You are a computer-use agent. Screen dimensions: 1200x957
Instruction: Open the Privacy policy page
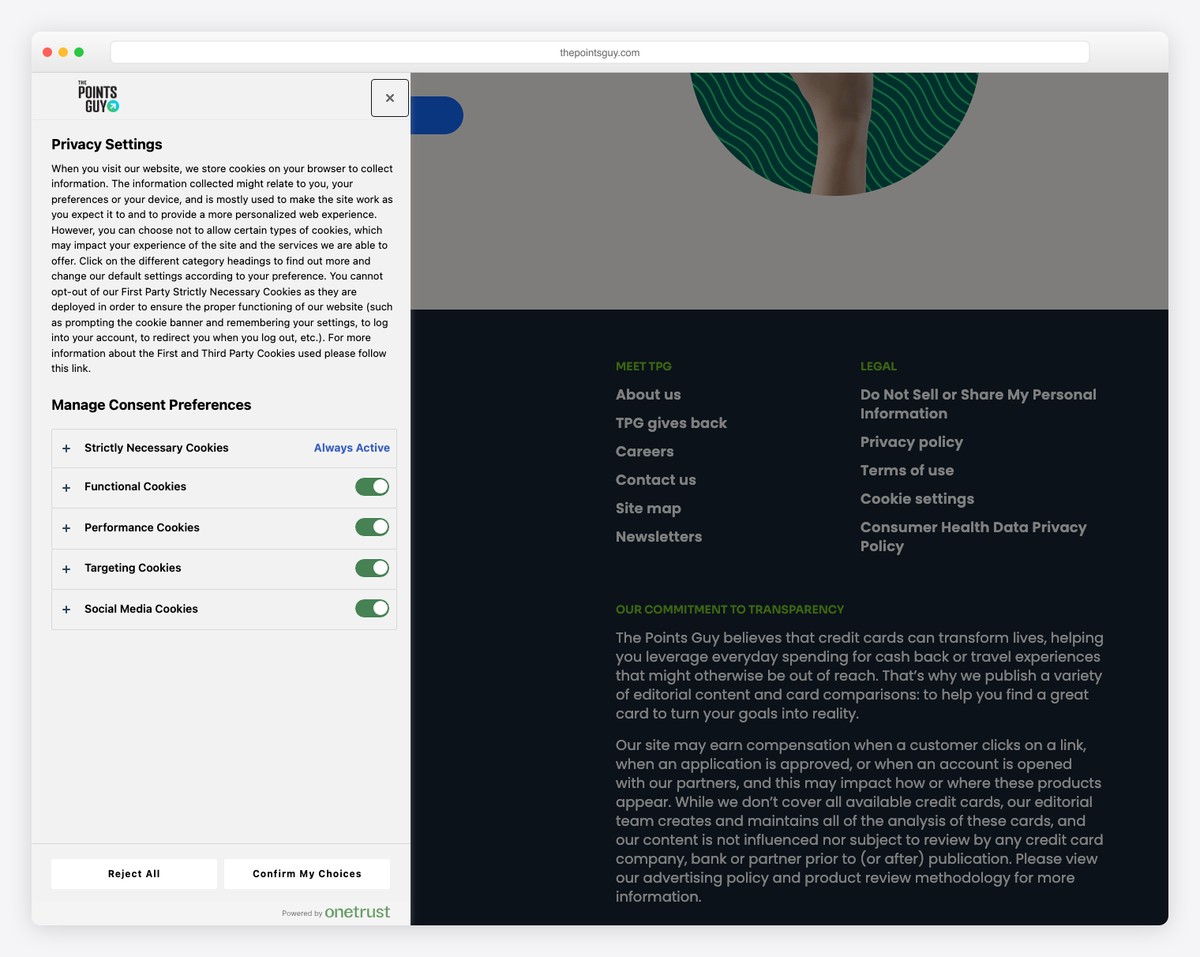tap(911, 441)
